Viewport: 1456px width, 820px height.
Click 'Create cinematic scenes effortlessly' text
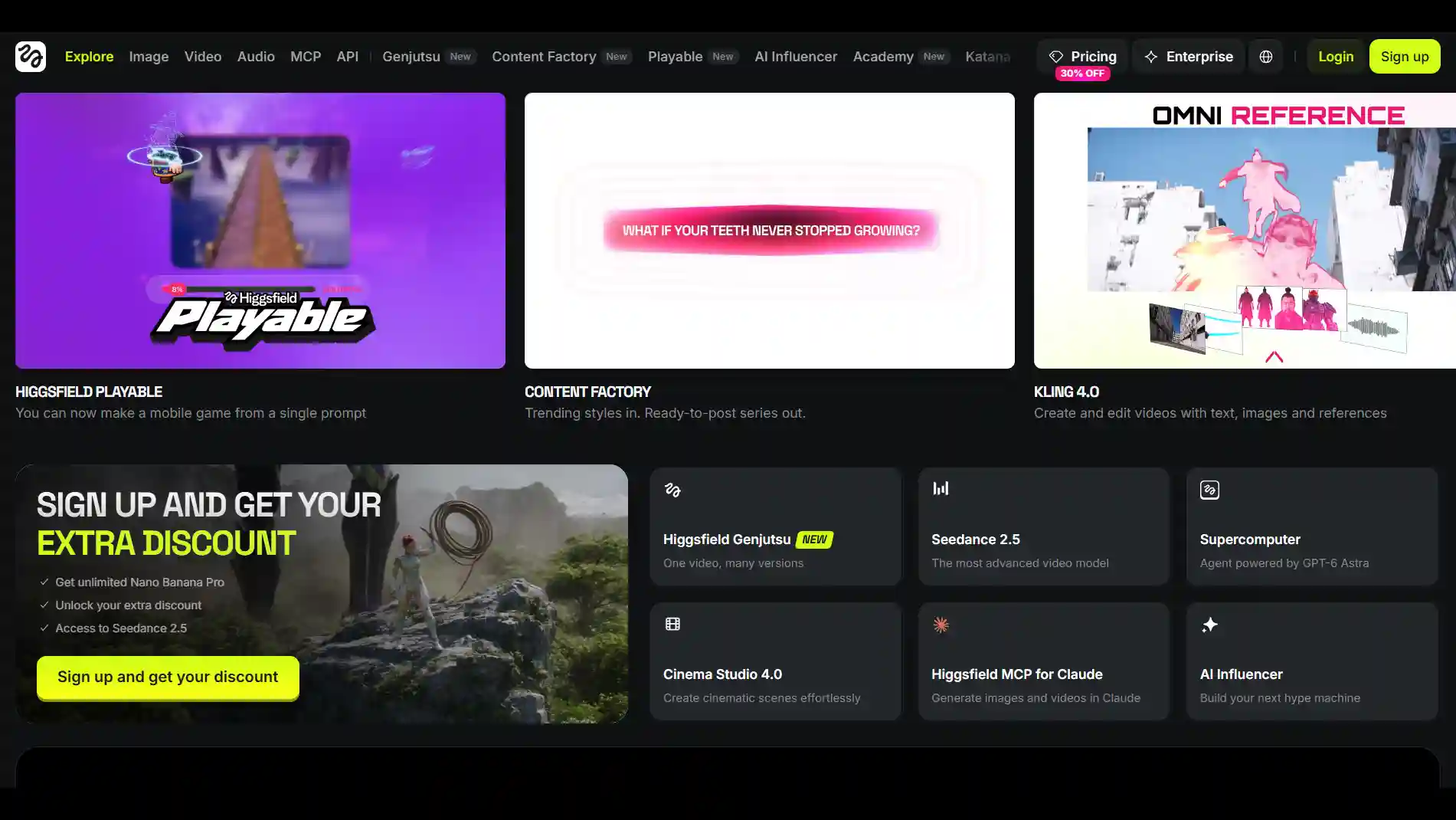[761, 698]
